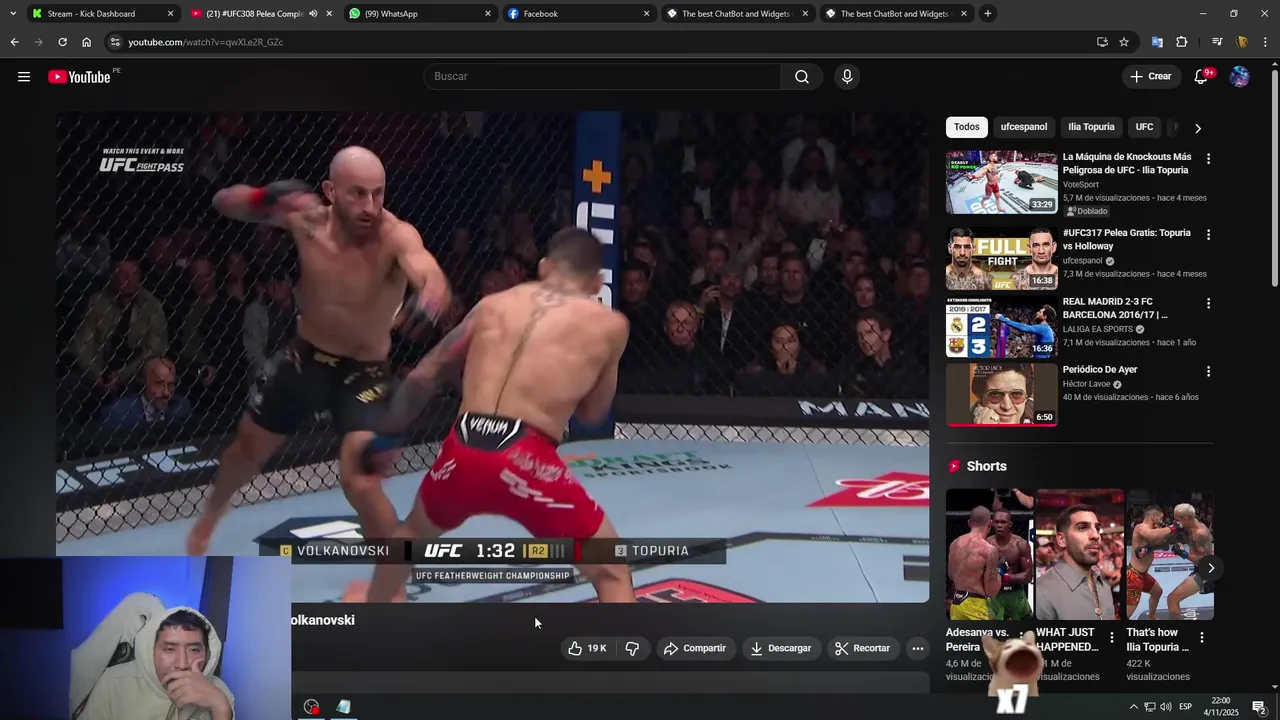This screenshot has width=1280, height=720.
Task: Open a new browser tab with the plus
Action: (x=988, y=14)
